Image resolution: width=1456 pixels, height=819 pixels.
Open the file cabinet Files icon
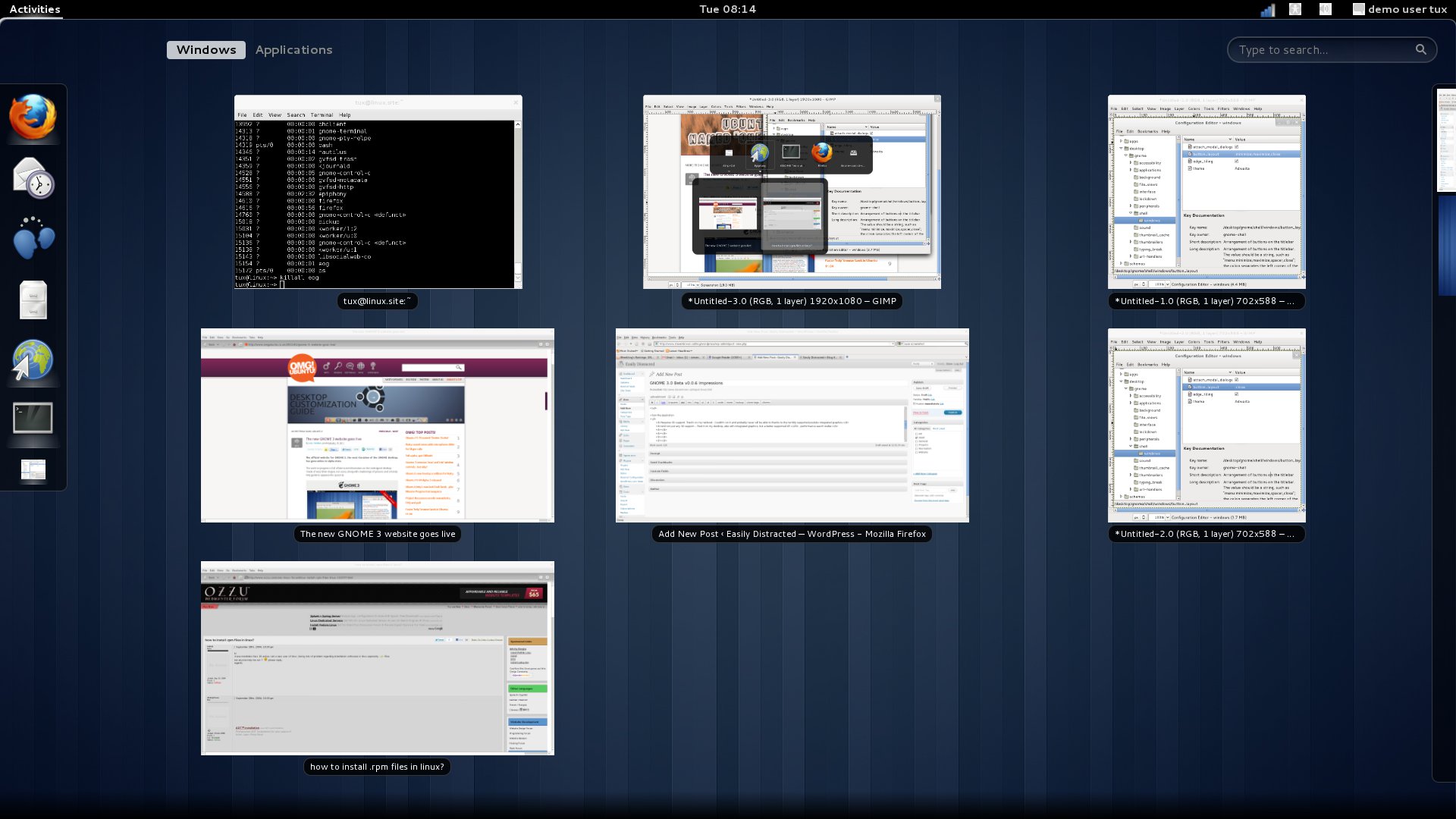tap(33, 300)
